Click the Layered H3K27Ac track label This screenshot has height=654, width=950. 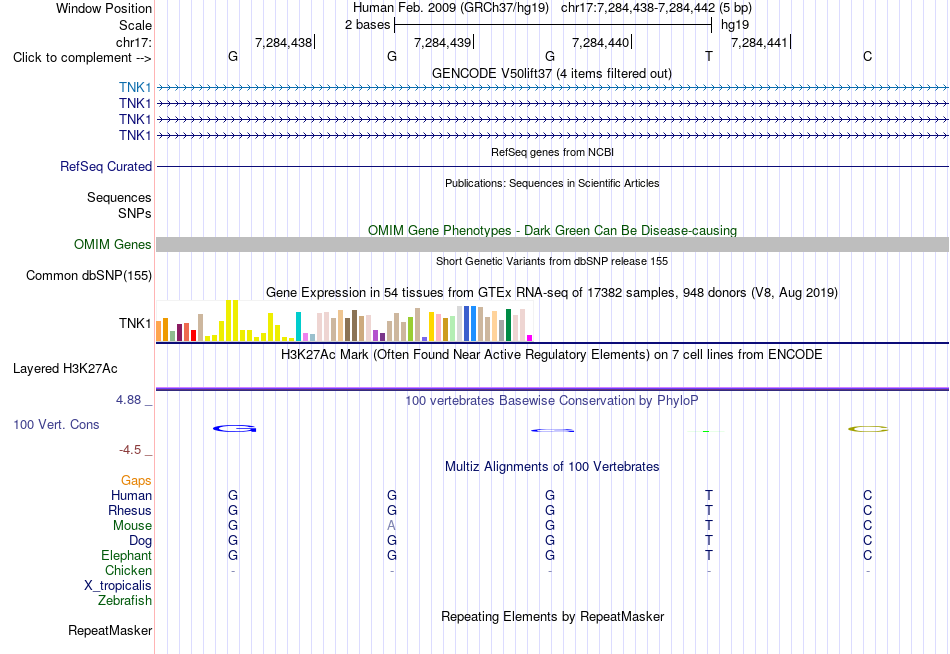[x=65, y=369]
